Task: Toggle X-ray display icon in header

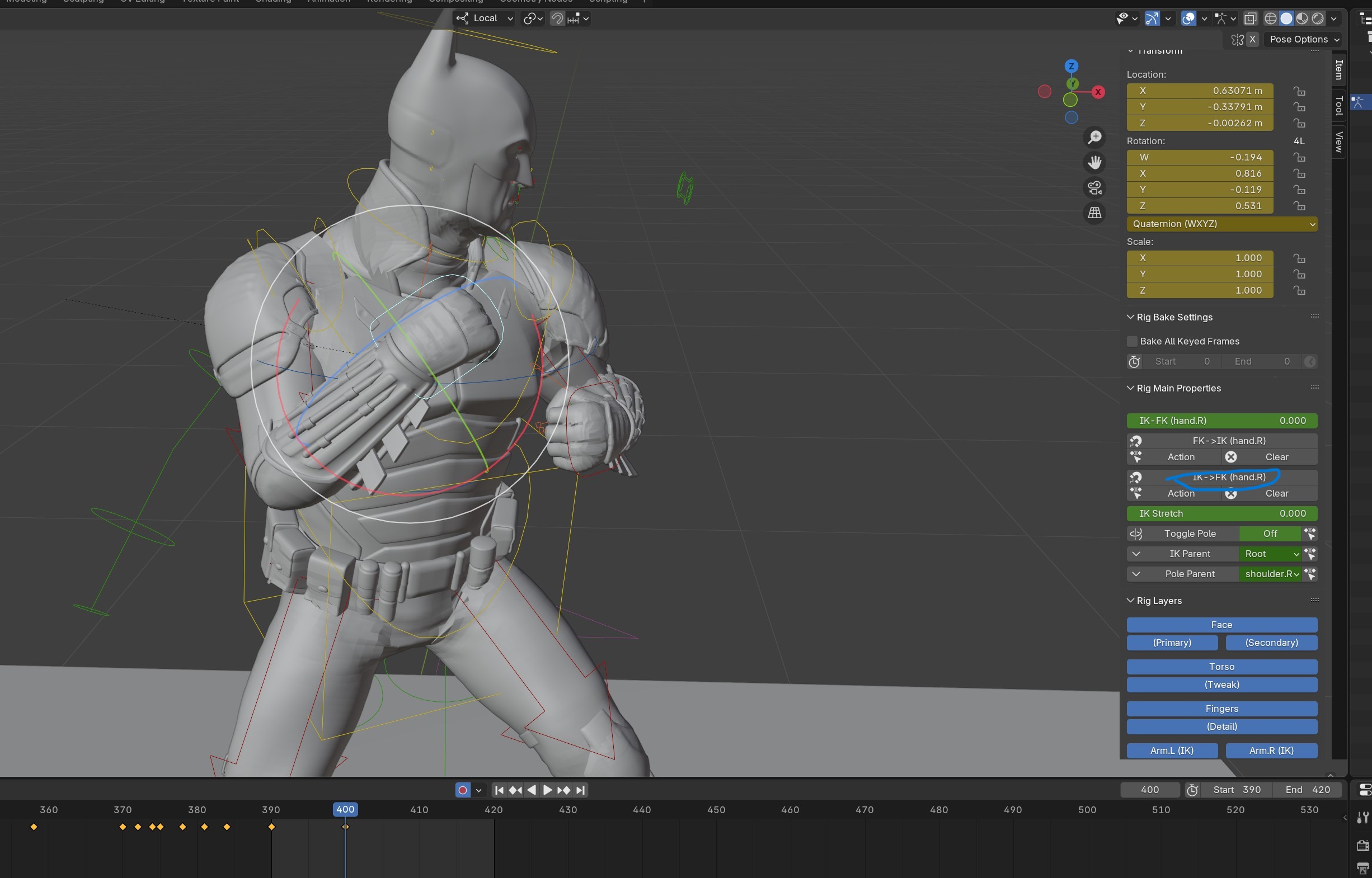Action: click(x=1250, y=19)
